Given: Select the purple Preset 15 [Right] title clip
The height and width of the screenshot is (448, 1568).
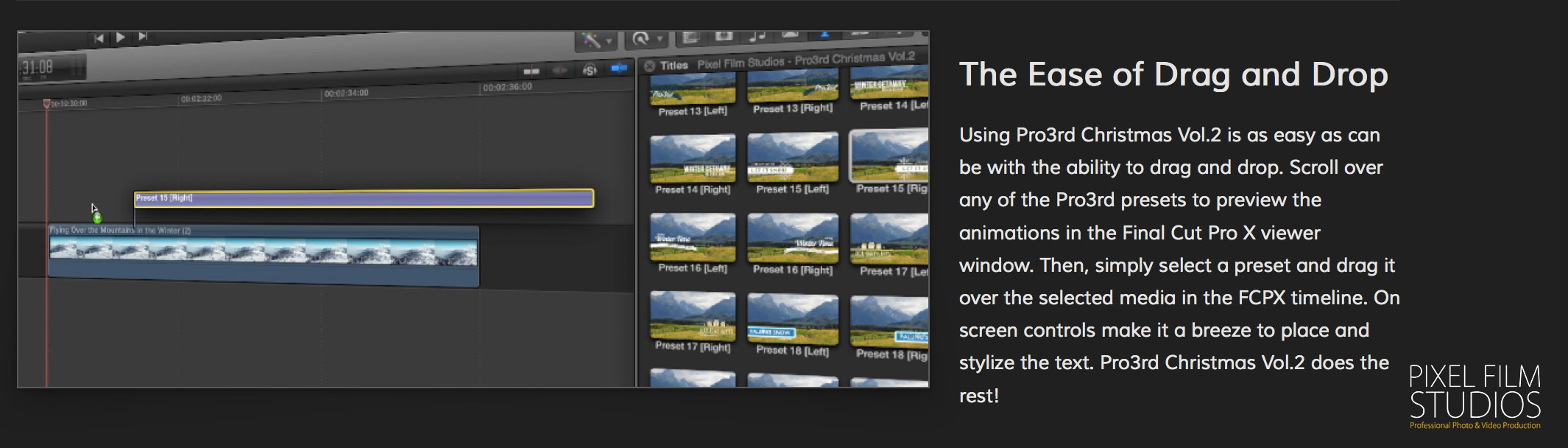Looking at the screenshot, I should (364, 198).
